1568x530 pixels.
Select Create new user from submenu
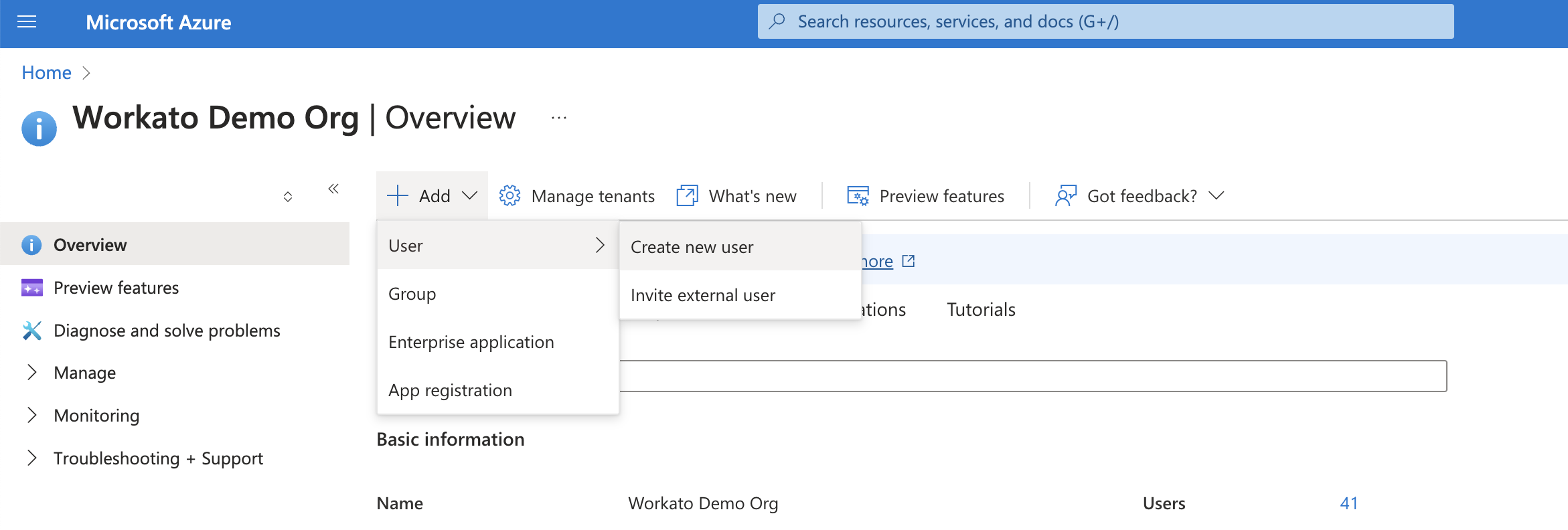pyautogui.click(x=692, y=247)
